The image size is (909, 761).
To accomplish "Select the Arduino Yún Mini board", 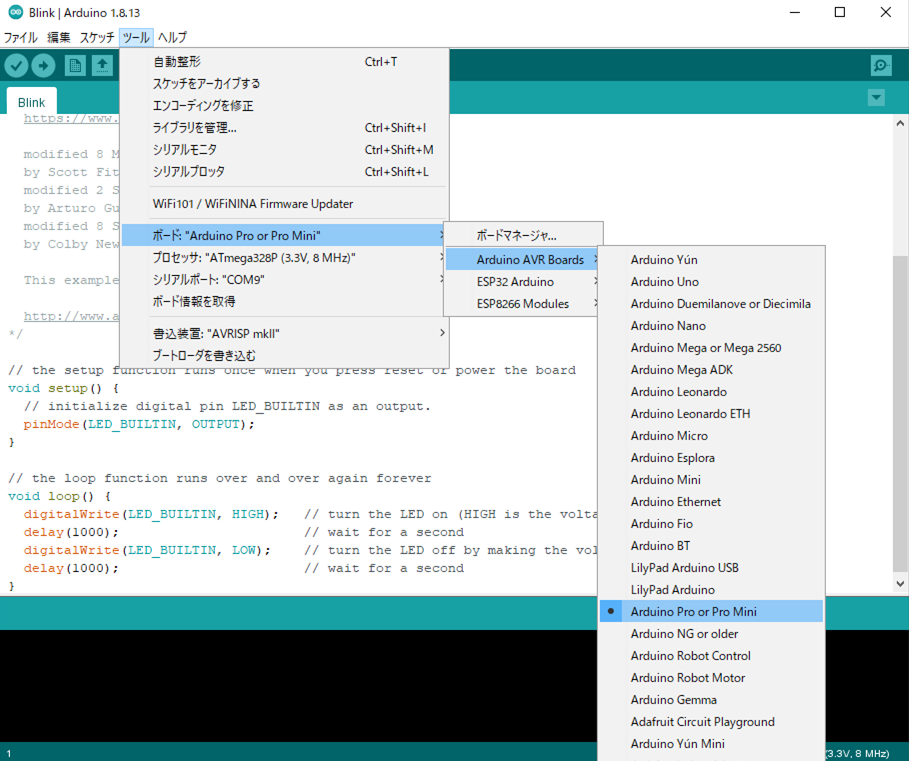I will tap(711, 744).
